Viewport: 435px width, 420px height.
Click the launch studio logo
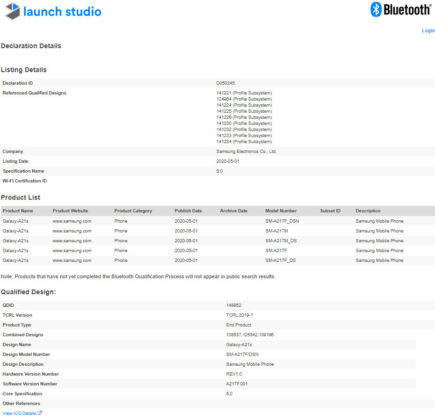pos(54,11)
